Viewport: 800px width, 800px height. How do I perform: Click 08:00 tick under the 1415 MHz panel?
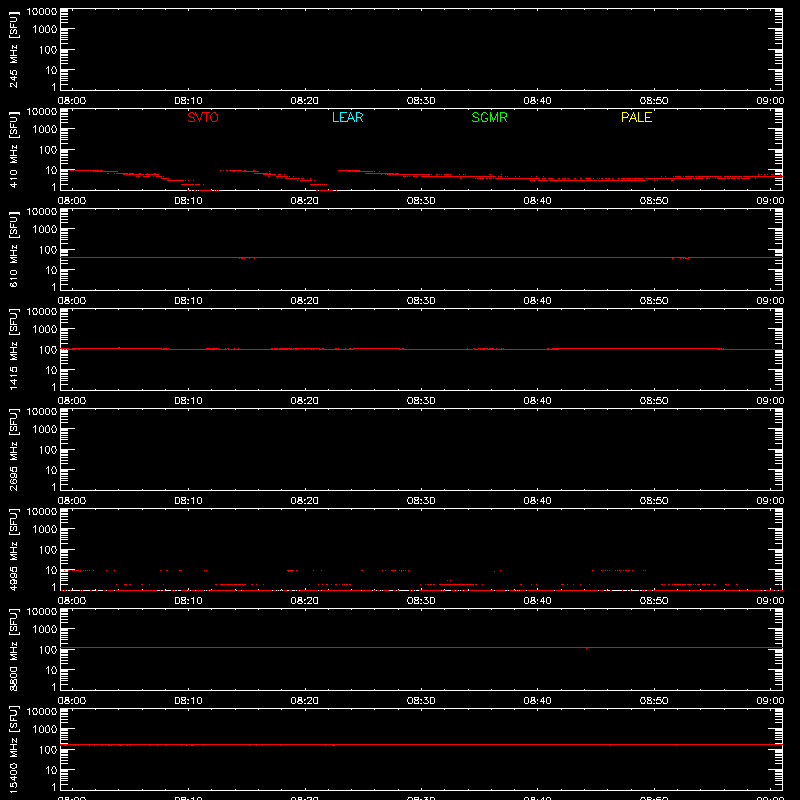tap(71, 401)
